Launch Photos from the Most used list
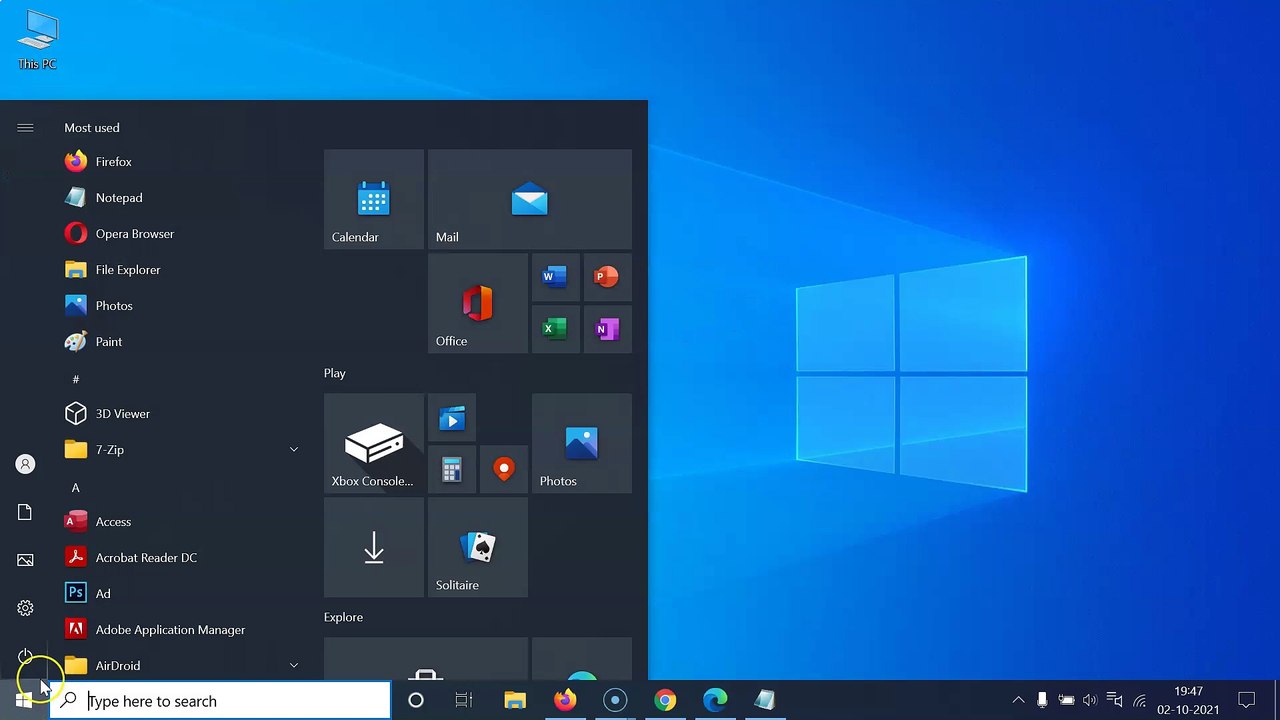Viewport: 1280px width, 720px height. pos(180,306)
